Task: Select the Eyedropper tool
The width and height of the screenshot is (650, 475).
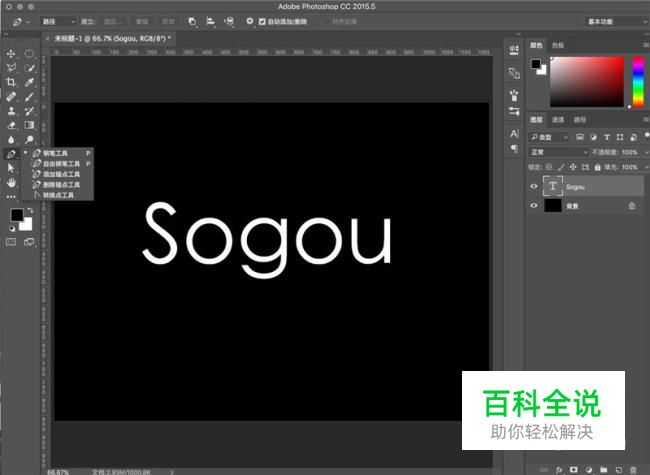Action: click(29, 82)
